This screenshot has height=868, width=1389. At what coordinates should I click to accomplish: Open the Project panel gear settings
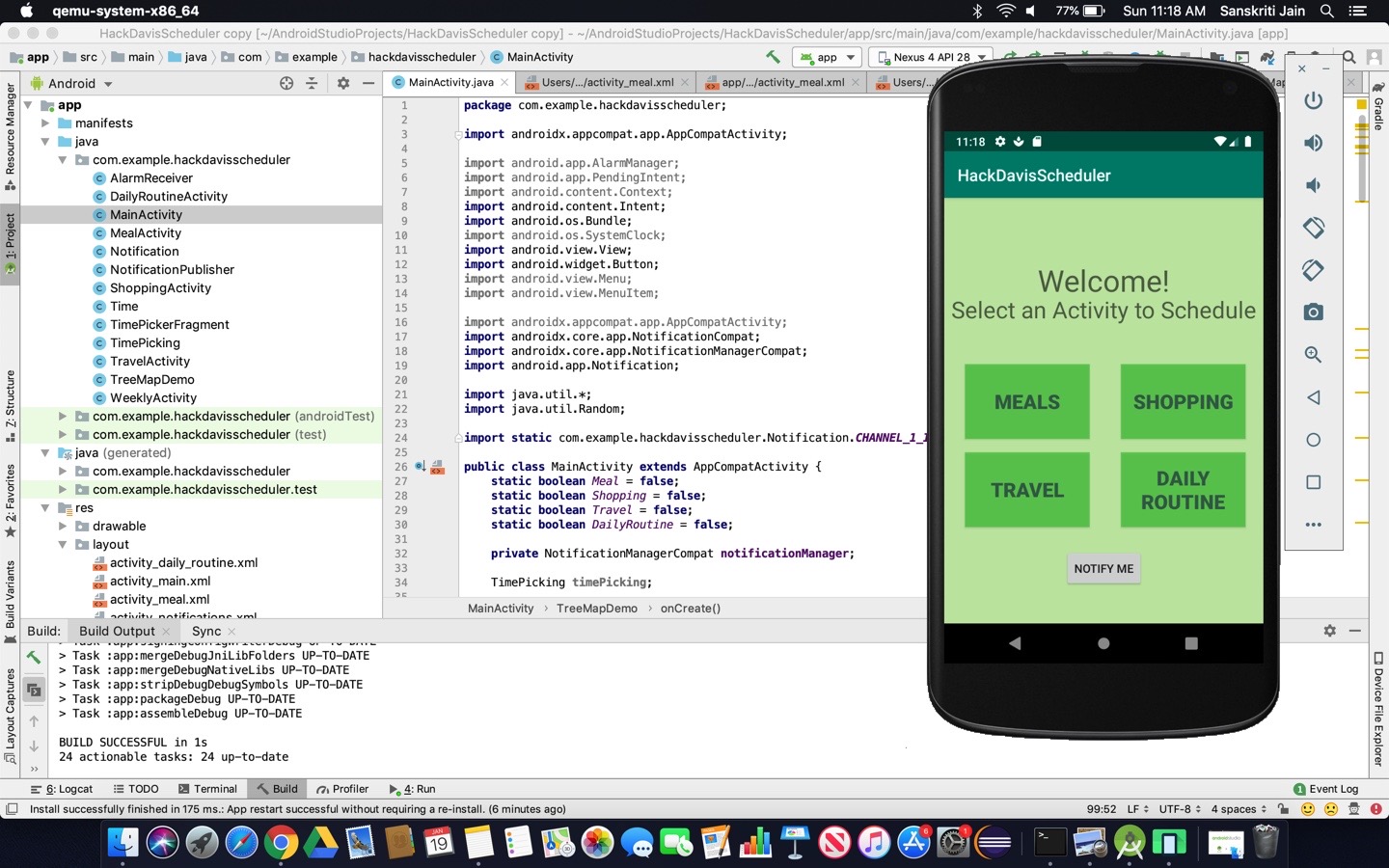342,84
